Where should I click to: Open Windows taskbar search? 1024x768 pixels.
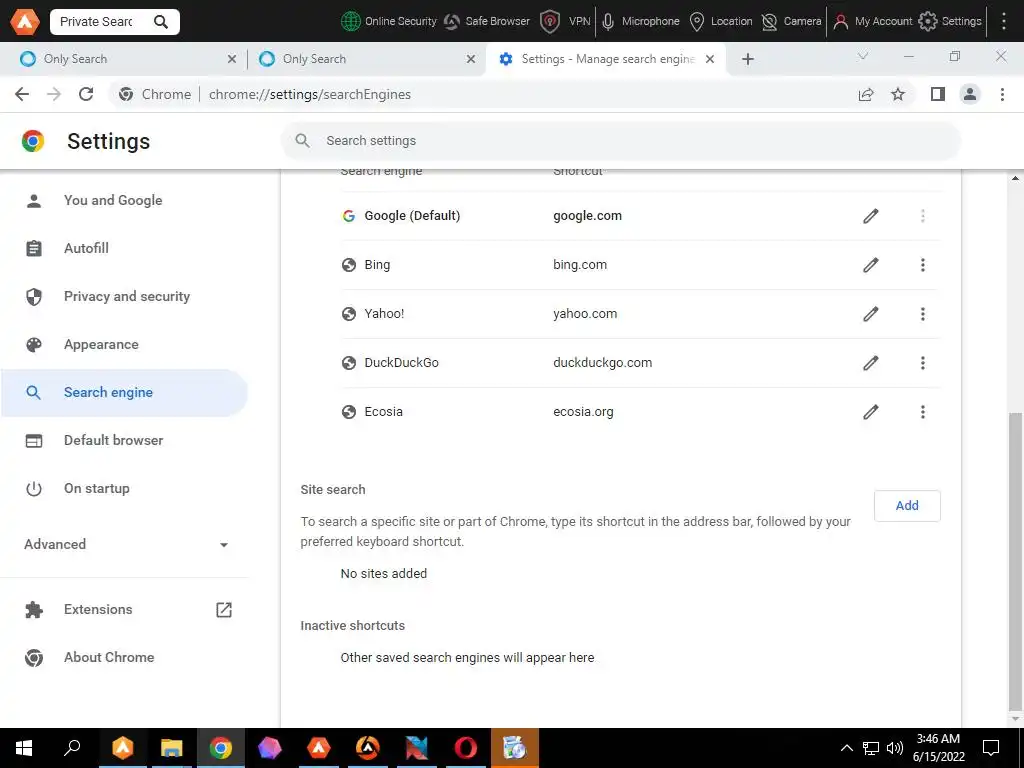(x=72, y=748)
